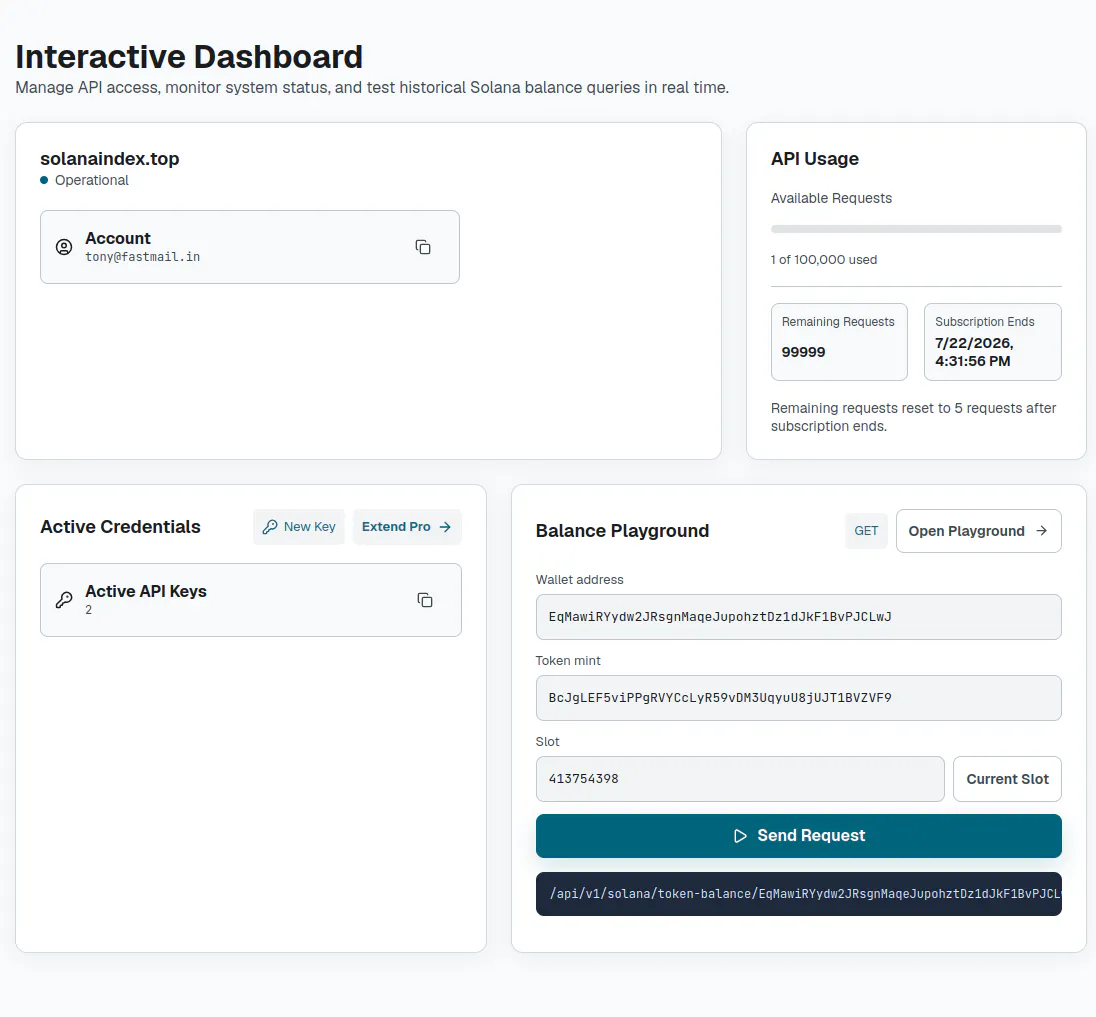Viewport: 1096px width, 1017px height.
Task: Click the Subscription Ends date card
Action: (x=993, y=342)
